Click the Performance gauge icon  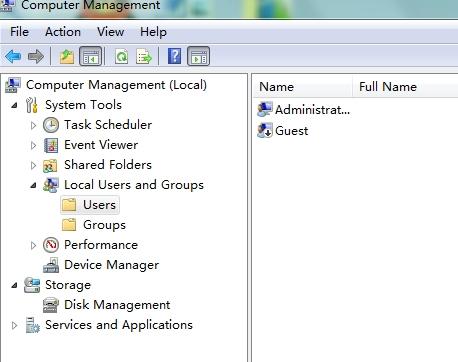pos(51,245)
